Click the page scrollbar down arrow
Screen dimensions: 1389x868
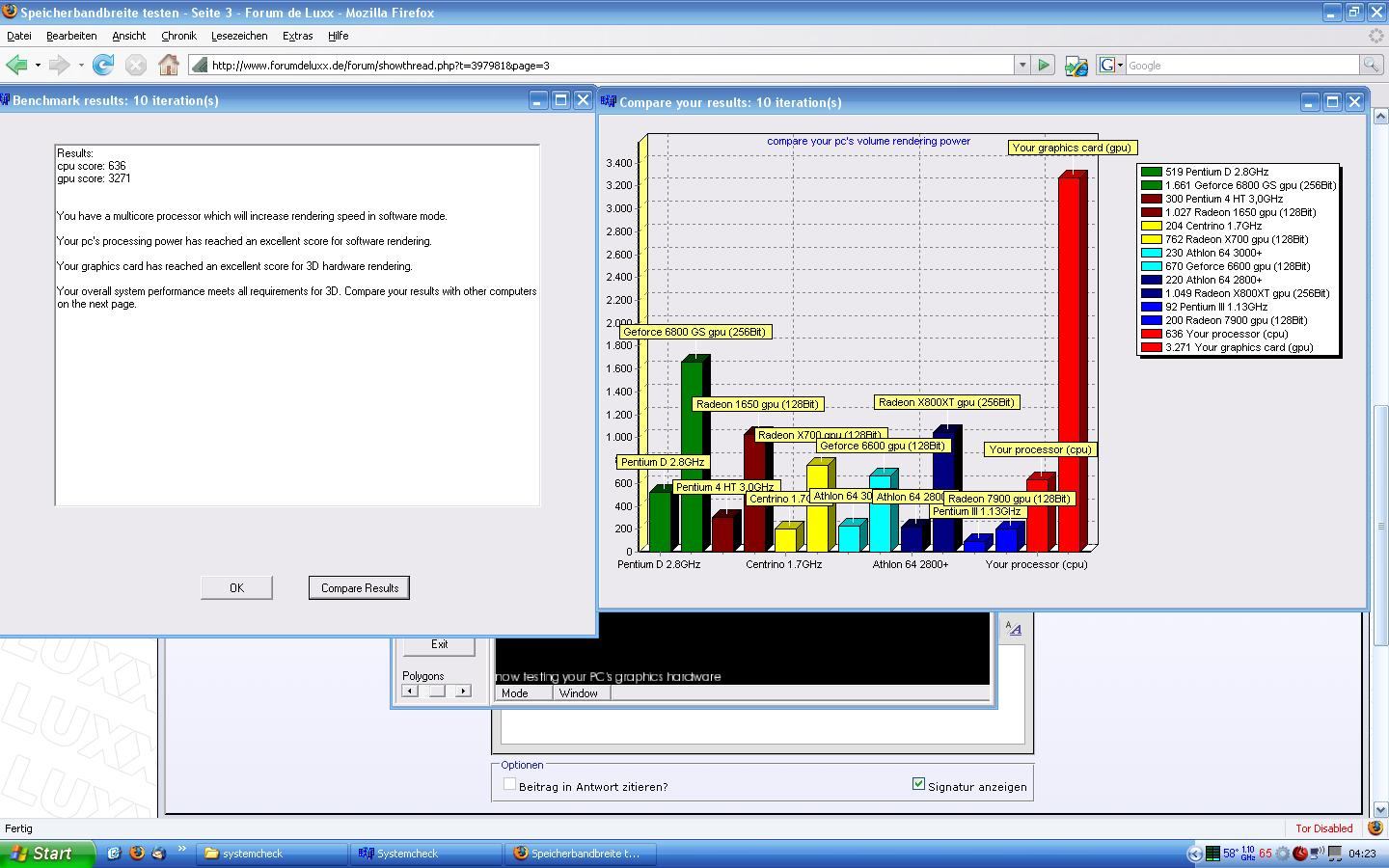1380,810
